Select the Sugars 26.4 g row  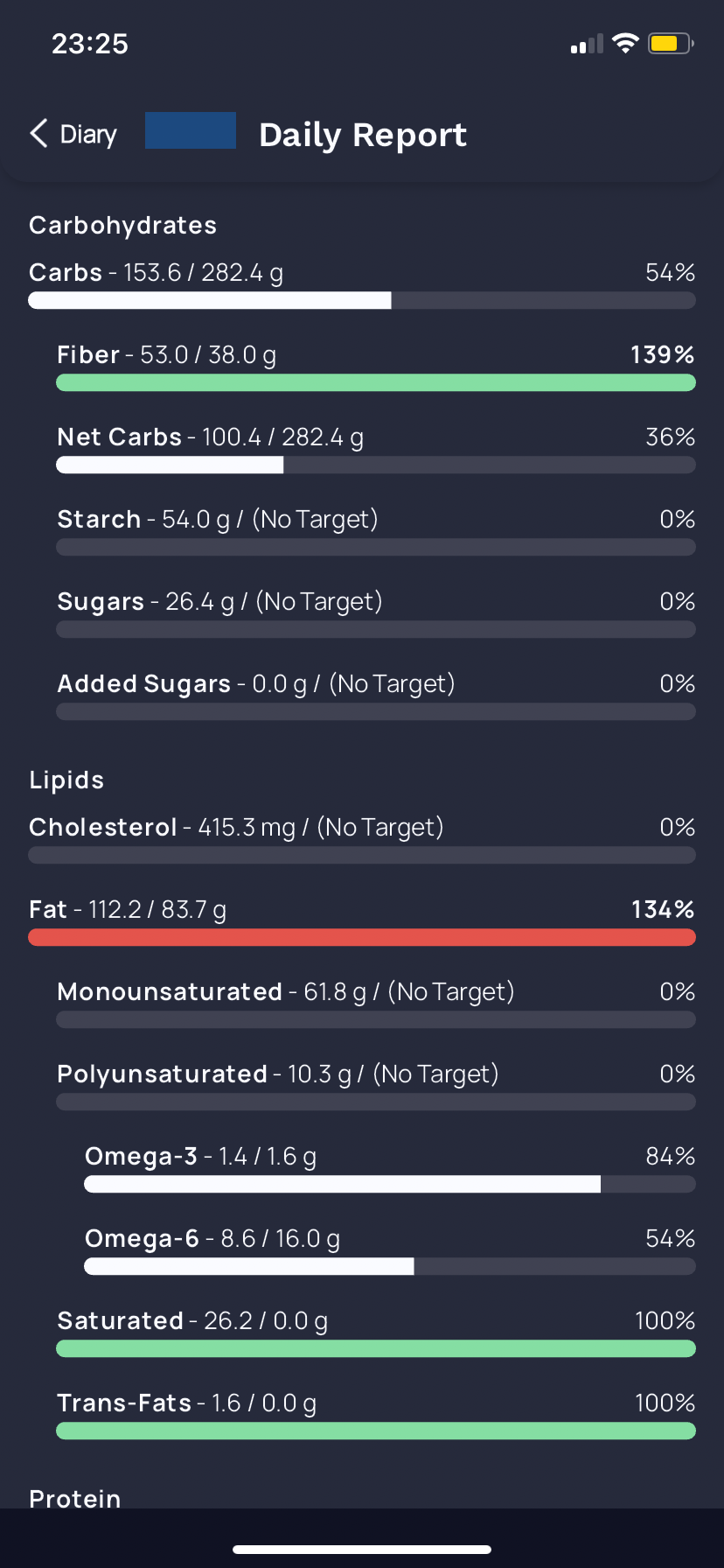[376, 613]
